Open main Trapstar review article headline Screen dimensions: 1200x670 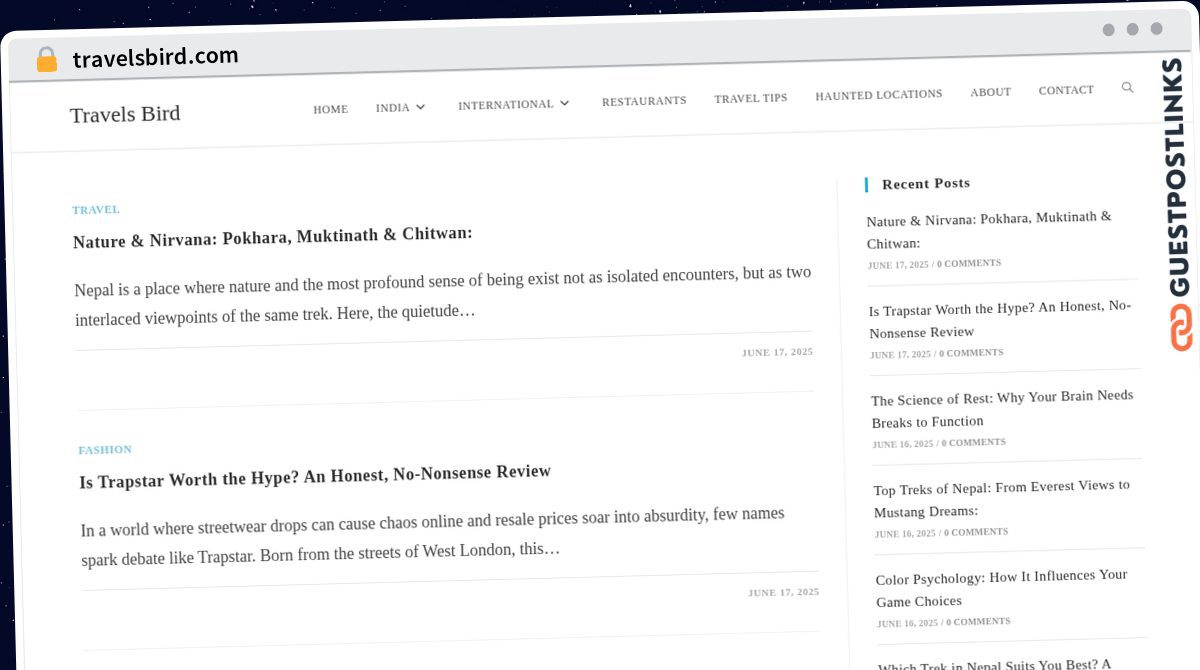coord(315,476)
